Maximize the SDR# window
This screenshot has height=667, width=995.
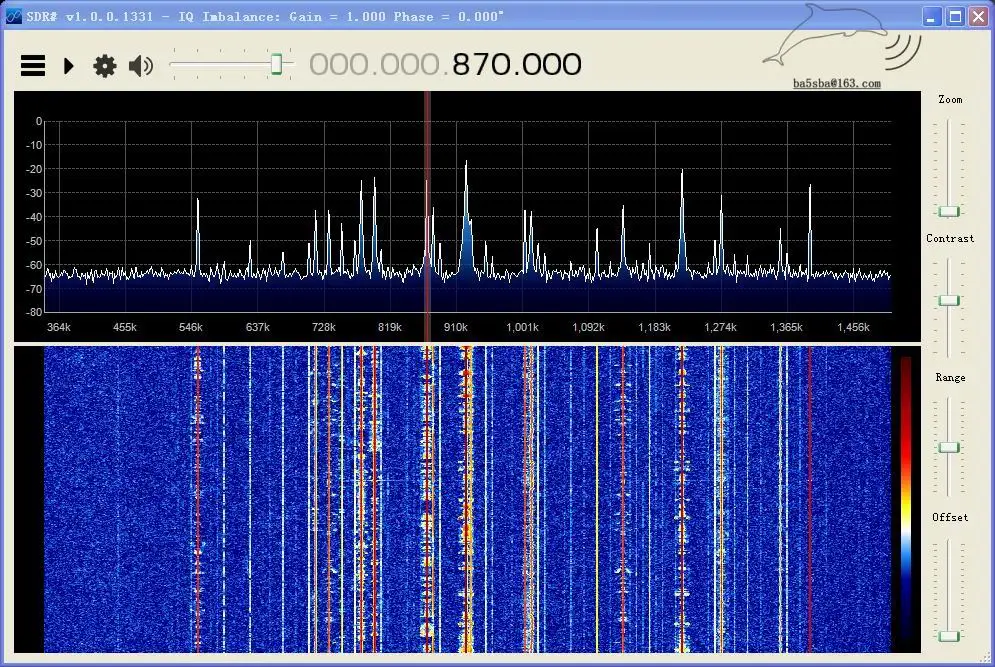[954, 16]
